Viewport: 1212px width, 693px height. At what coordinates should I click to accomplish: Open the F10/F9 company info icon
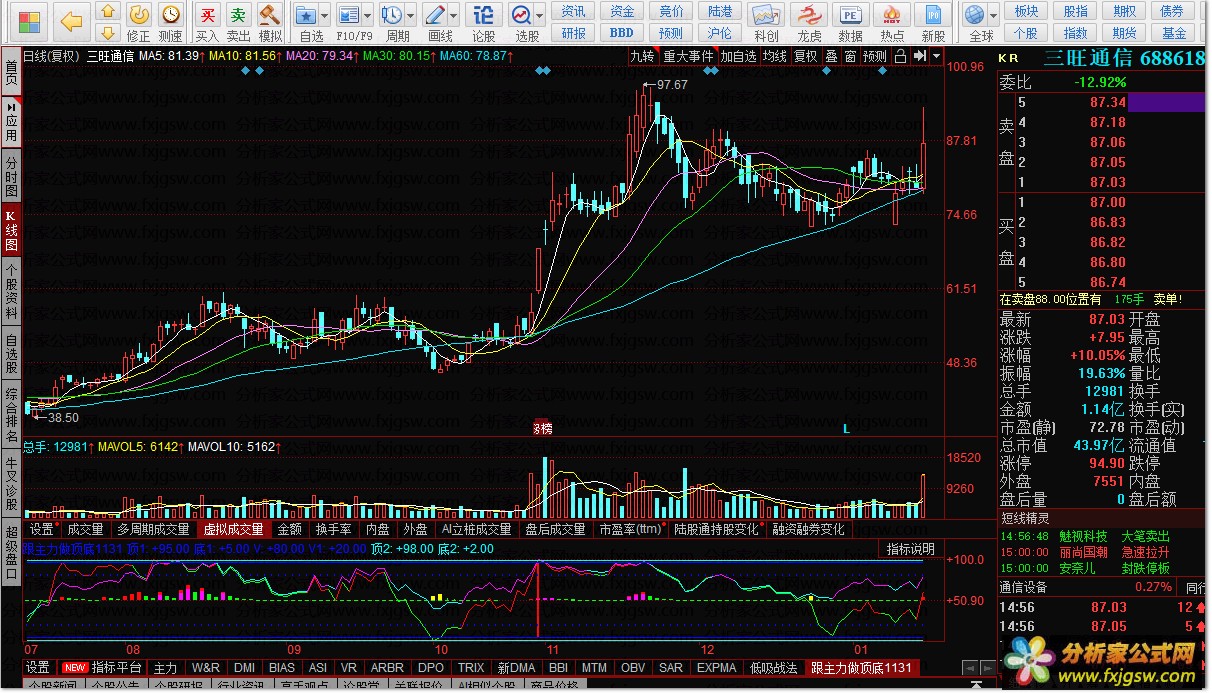click(348, 15)
